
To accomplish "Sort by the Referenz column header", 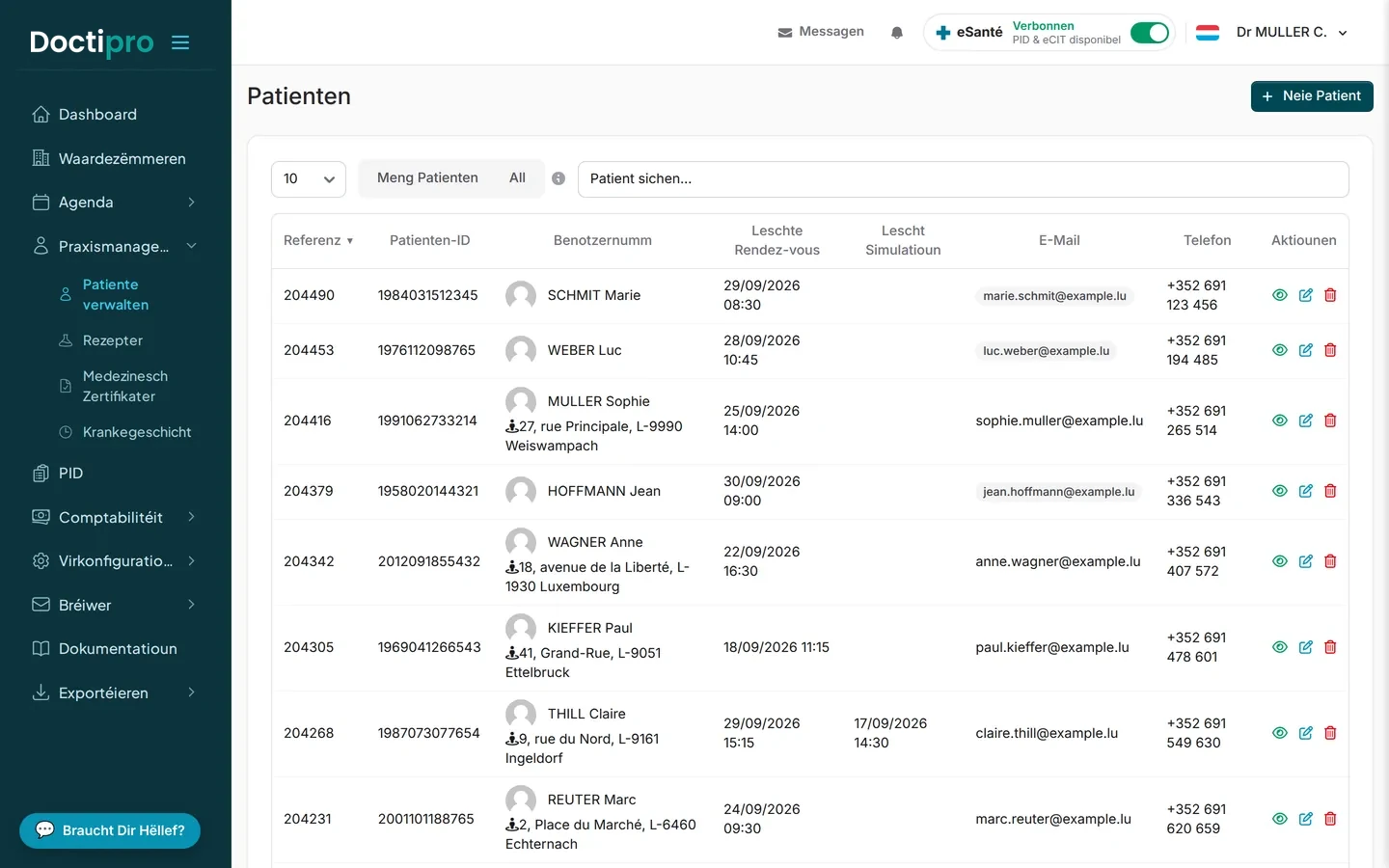I will 318,241.
